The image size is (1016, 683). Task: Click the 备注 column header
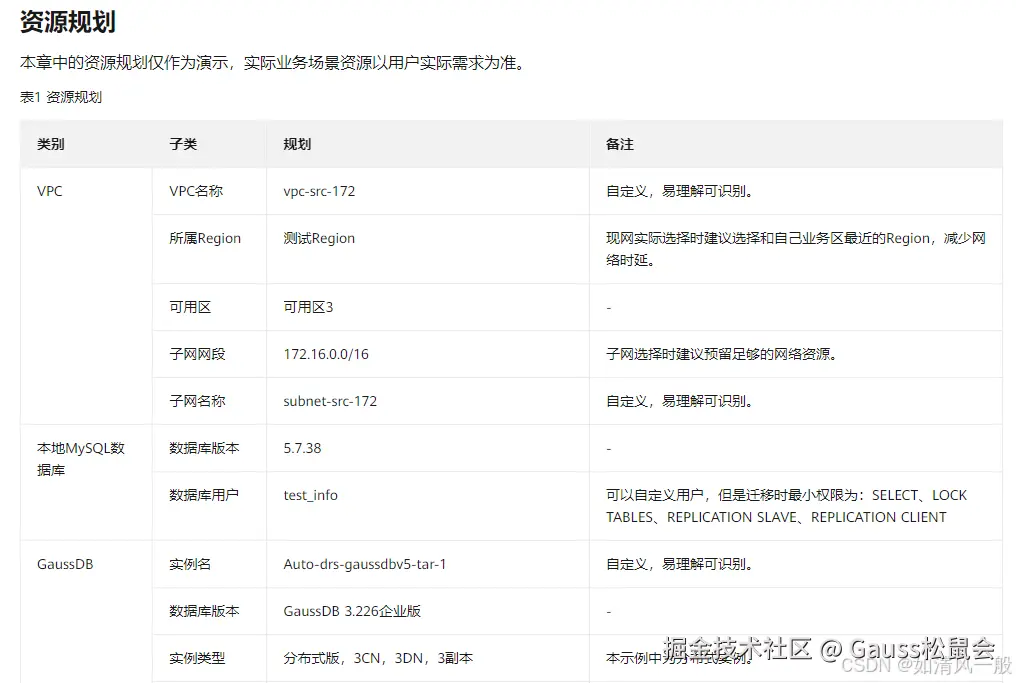pyautogui.click(x=620, y=144)
